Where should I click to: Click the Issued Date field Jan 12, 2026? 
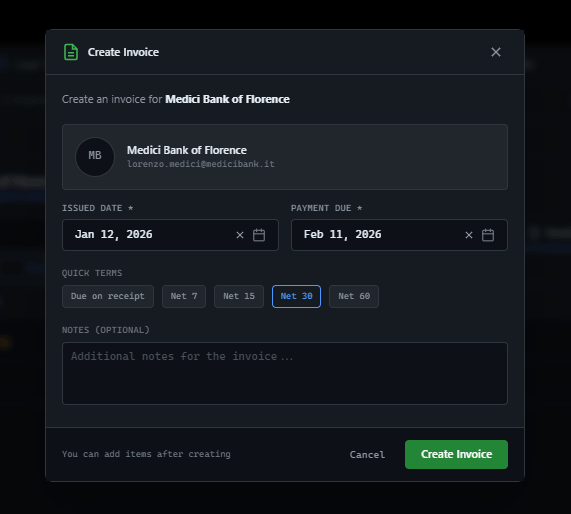[x=170, y=235]
